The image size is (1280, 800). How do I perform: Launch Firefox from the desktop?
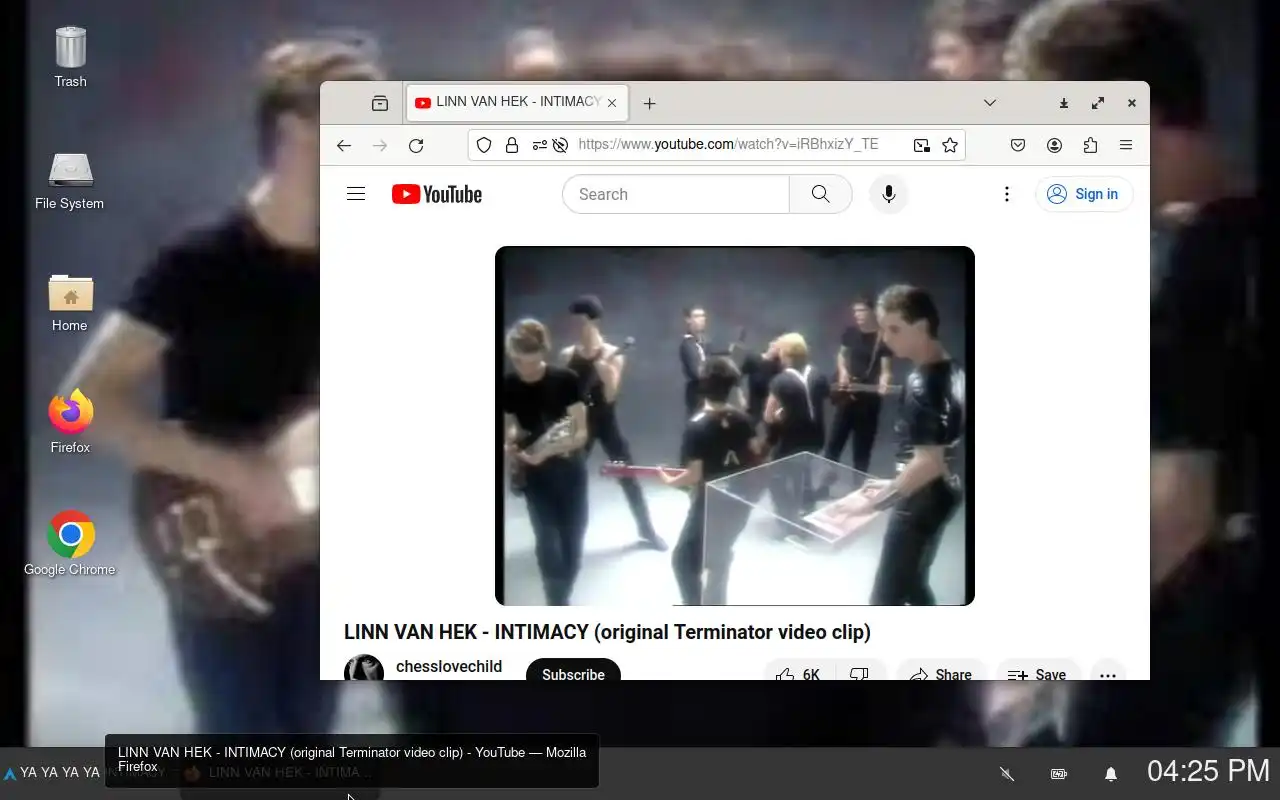[x=70, y=423]
